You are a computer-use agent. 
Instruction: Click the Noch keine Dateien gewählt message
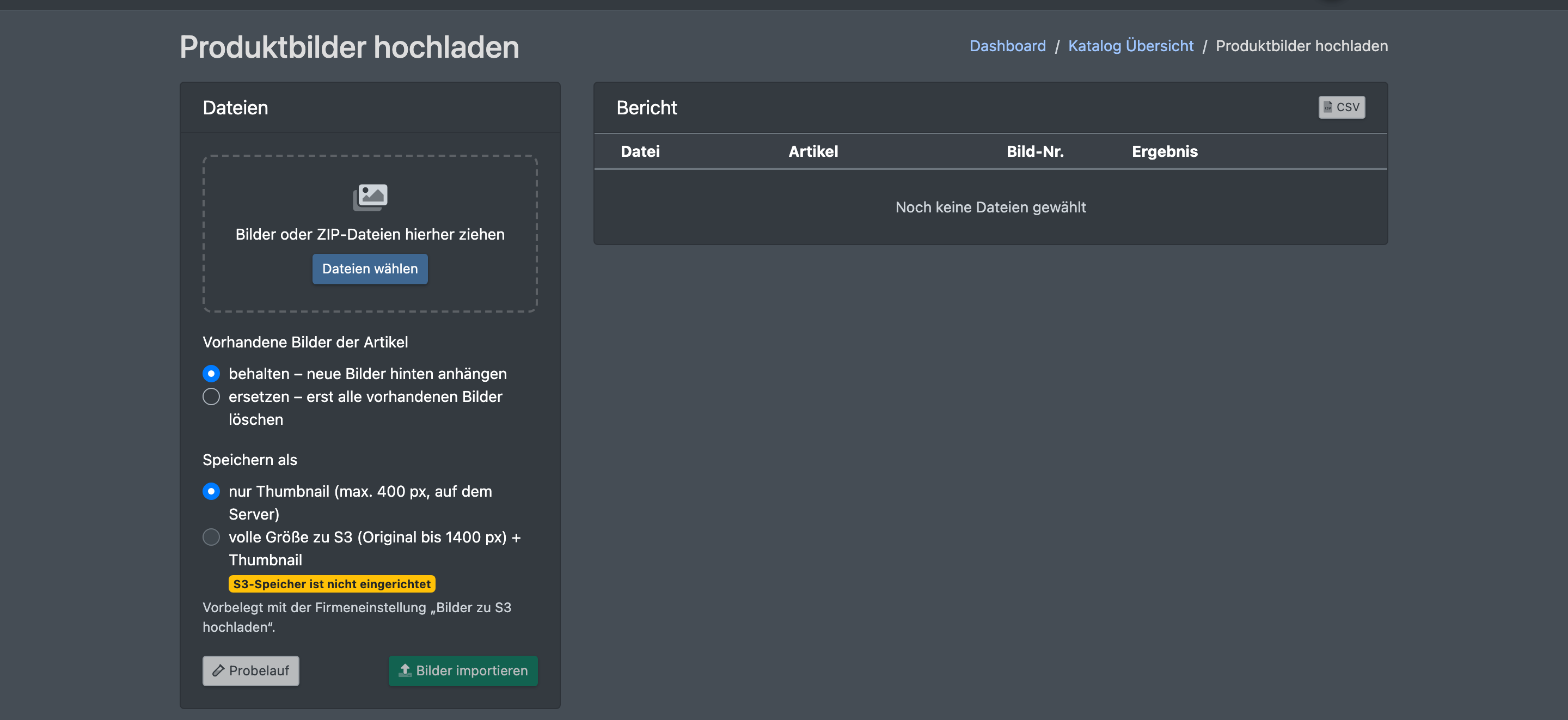990,207
